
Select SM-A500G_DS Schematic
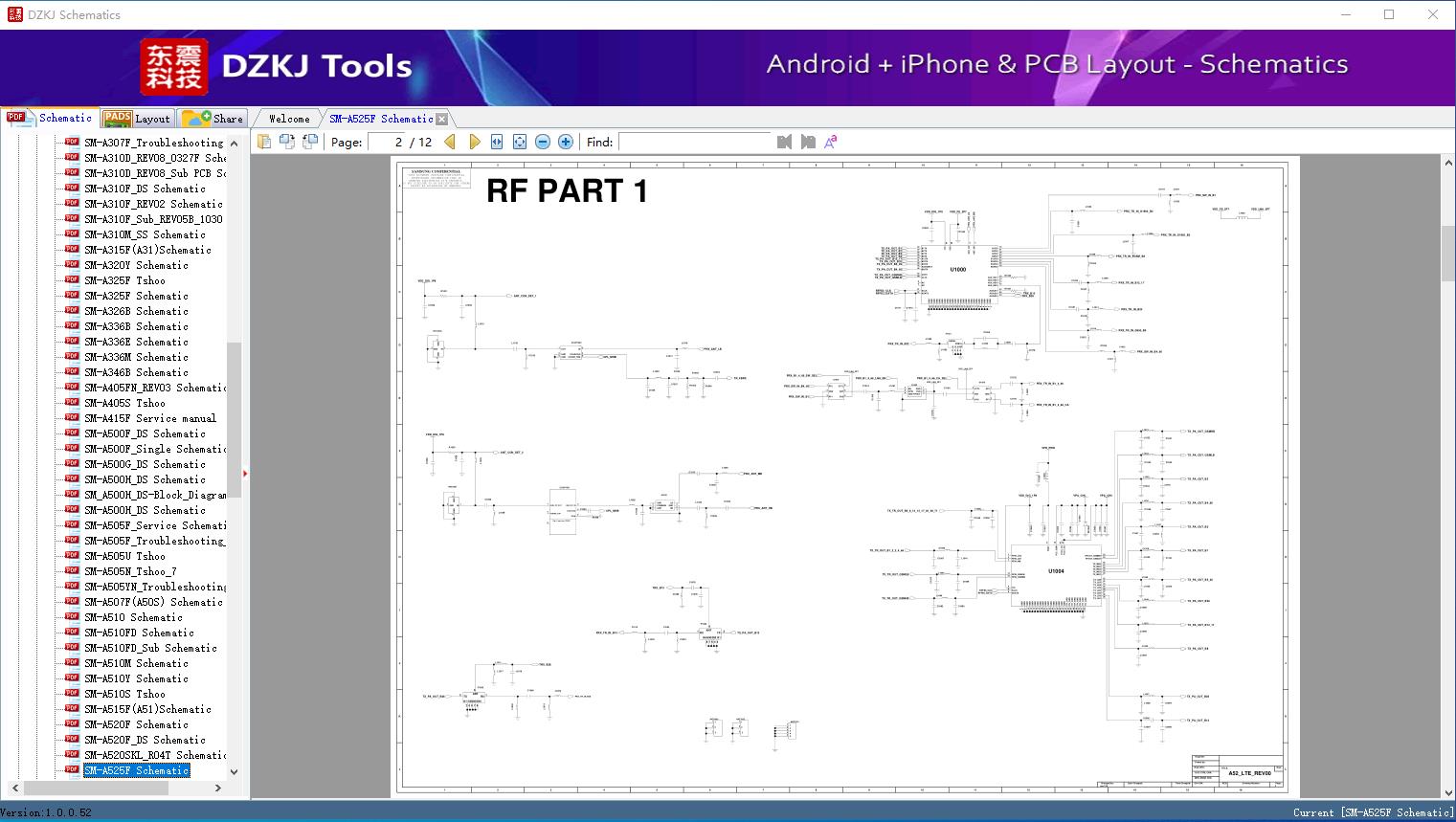coord(145,464)
